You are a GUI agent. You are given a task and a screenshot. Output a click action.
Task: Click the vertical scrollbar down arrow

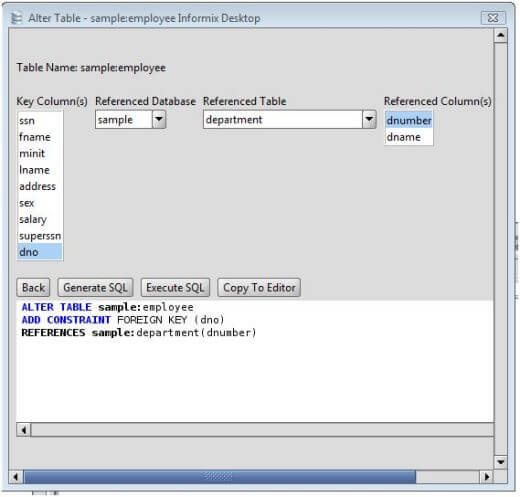501,462
